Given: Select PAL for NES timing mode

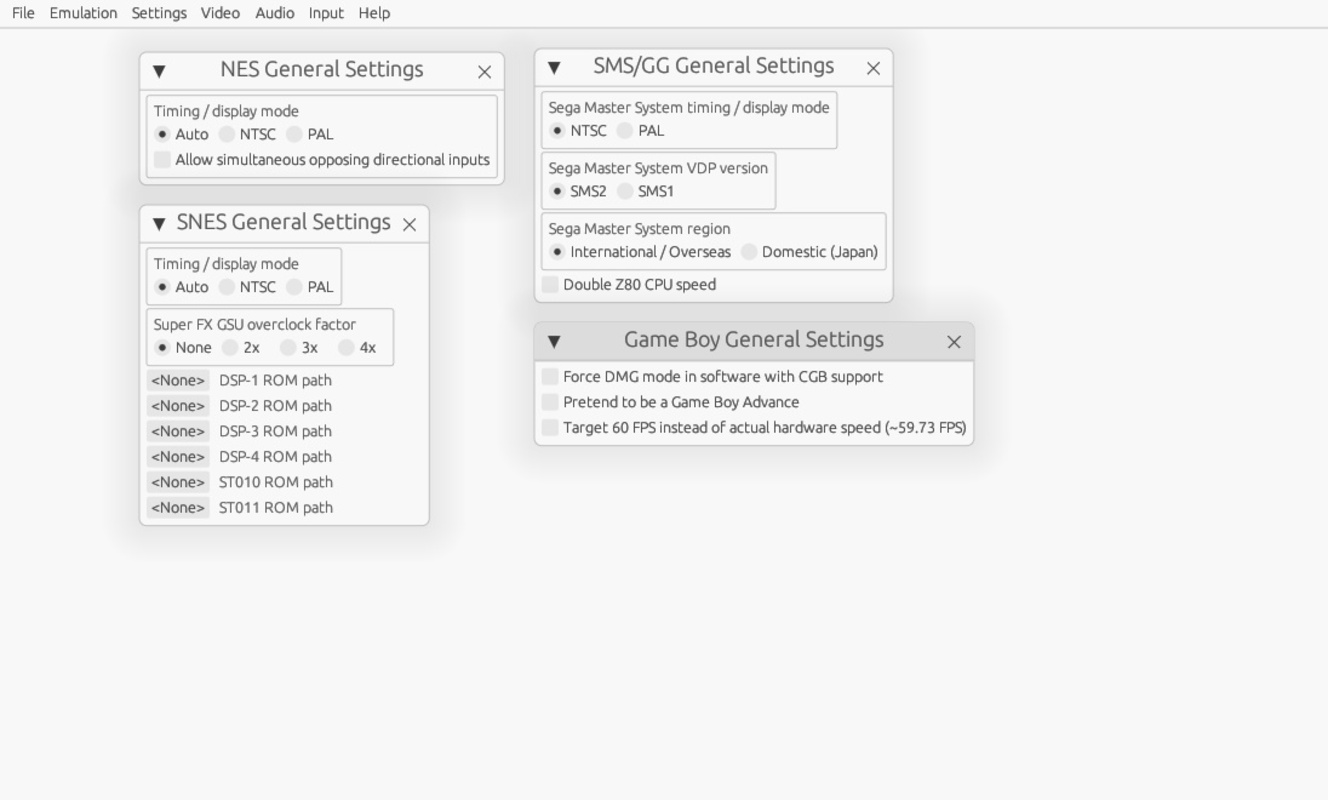Looking at the screenshot, I should (x=294, y=134).
